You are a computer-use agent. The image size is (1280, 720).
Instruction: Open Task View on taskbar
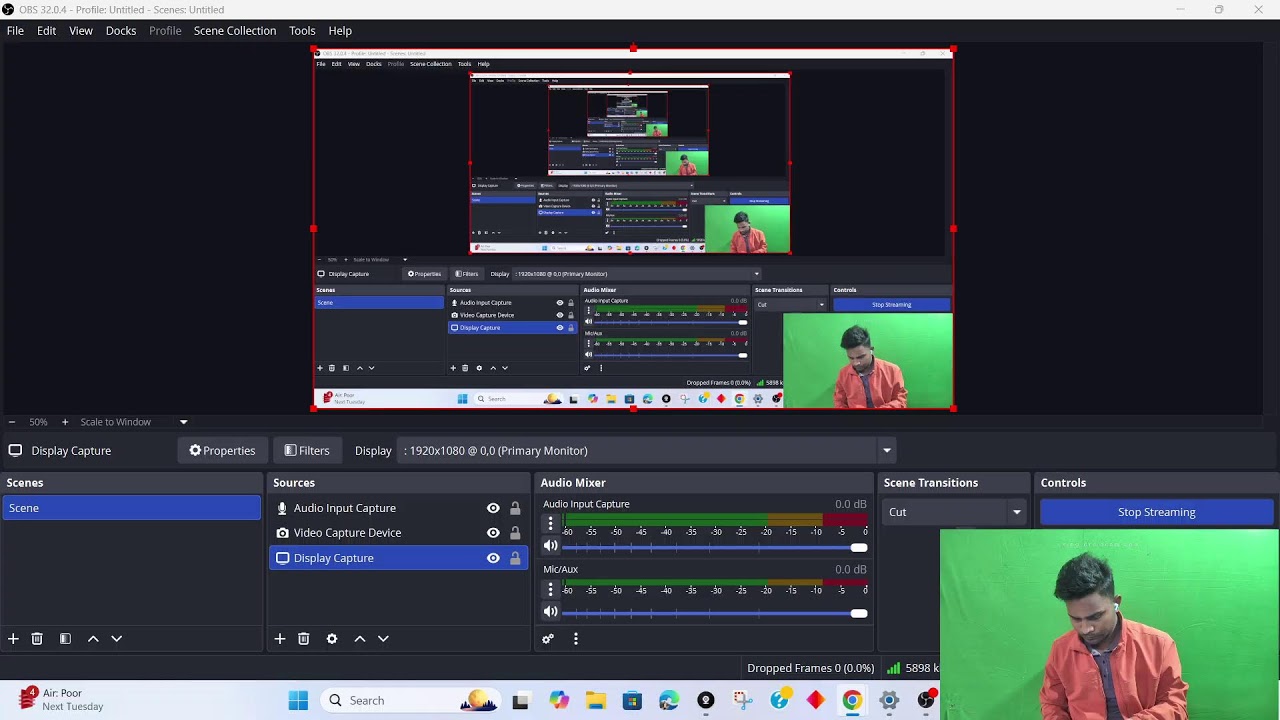520,701
